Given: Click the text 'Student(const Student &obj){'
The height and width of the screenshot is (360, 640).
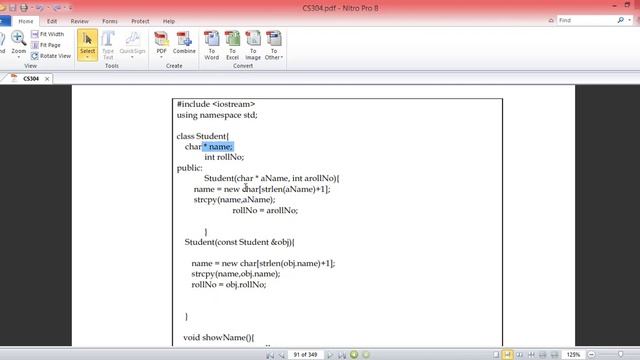Looking at the screenshot, I should [240, 242].
